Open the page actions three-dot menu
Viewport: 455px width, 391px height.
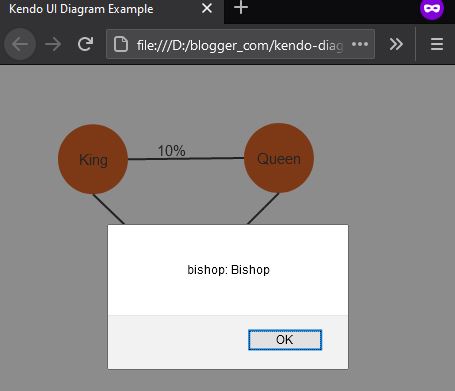(360, 44)
